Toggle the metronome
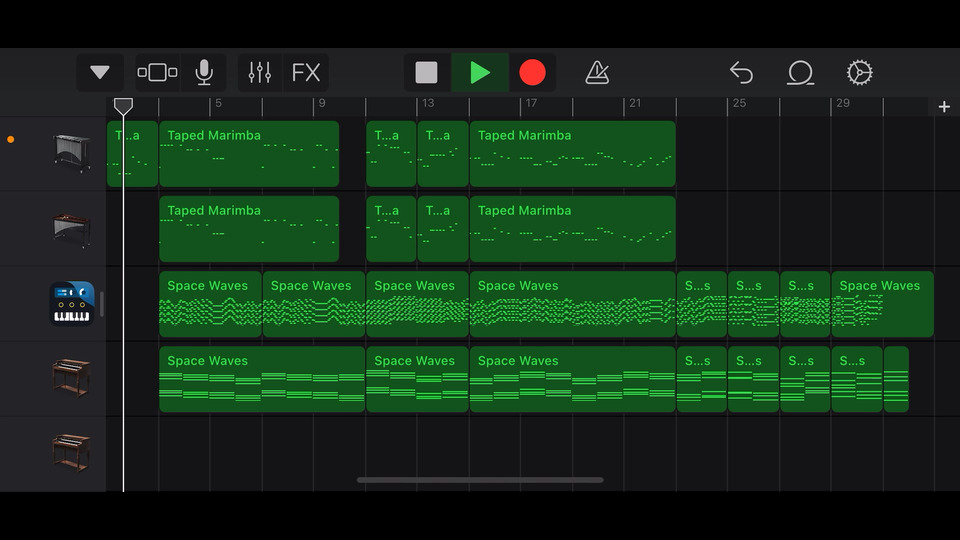The height and width of the screenshot is (540, 960). (597, 72)
